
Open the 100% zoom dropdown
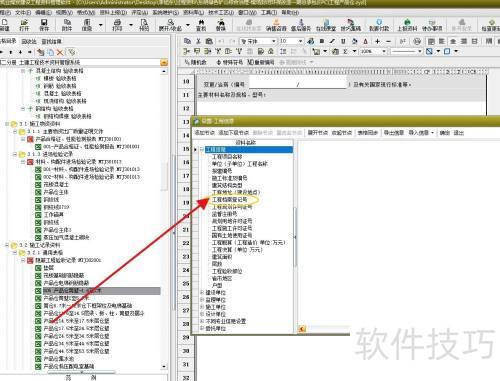[384, 51]
